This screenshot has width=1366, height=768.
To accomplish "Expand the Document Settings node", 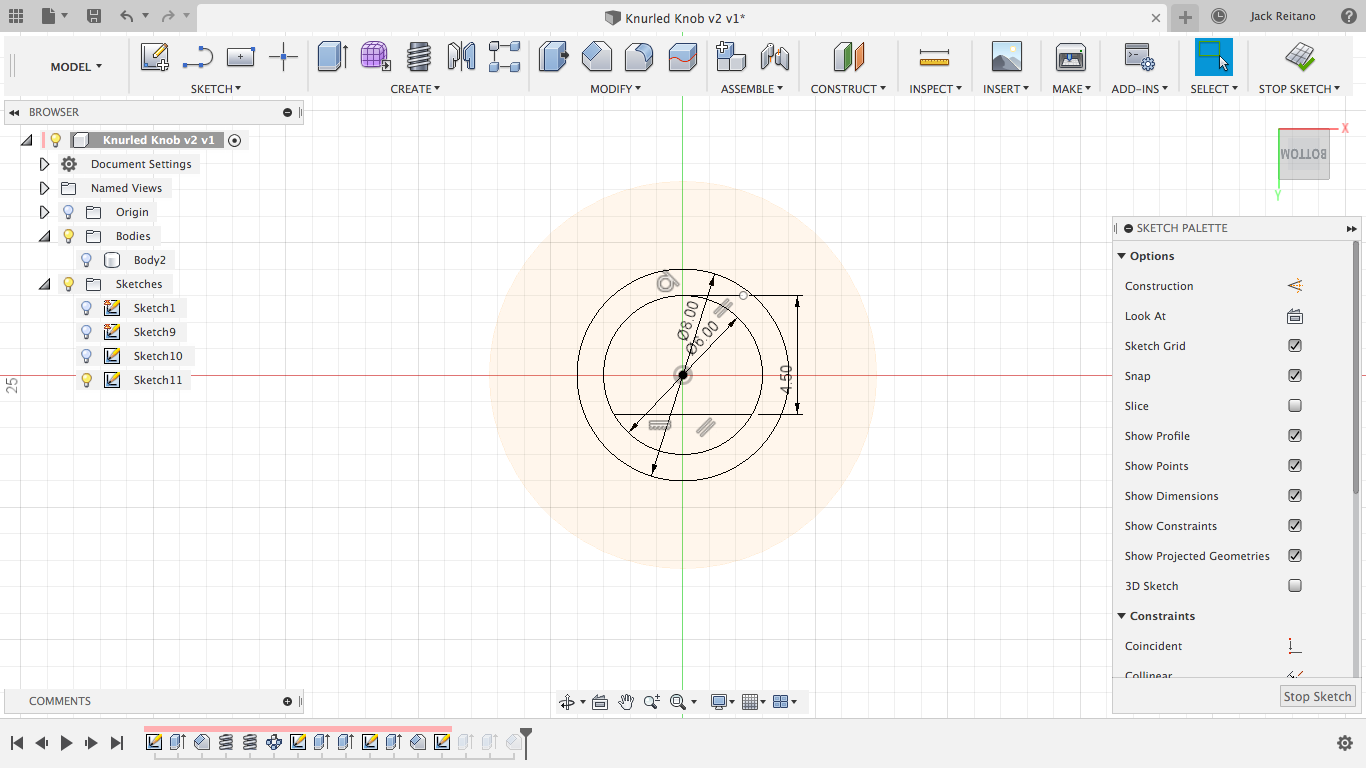I will 44,164.
